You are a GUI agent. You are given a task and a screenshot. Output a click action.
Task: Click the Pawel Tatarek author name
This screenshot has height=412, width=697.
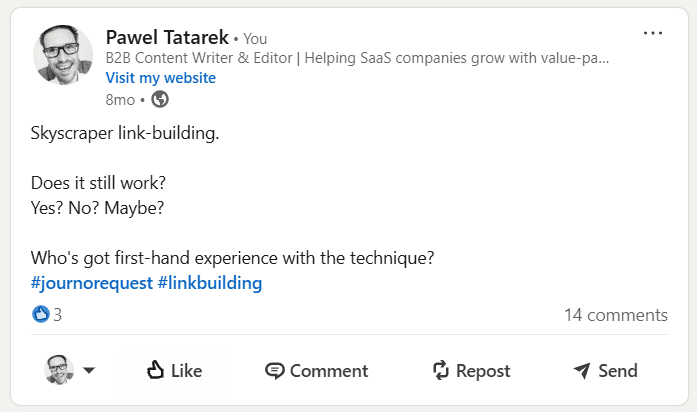tap(167, 37)
